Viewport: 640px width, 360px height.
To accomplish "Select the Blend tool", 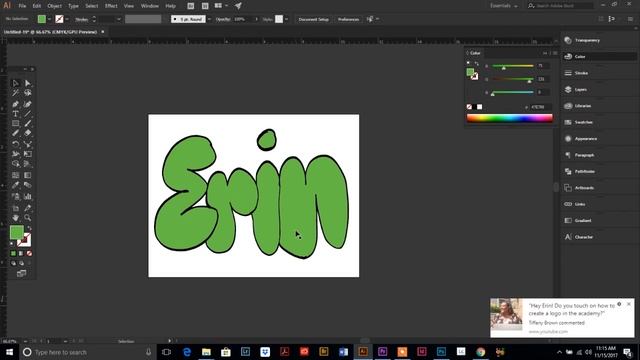I will point(28,185).
